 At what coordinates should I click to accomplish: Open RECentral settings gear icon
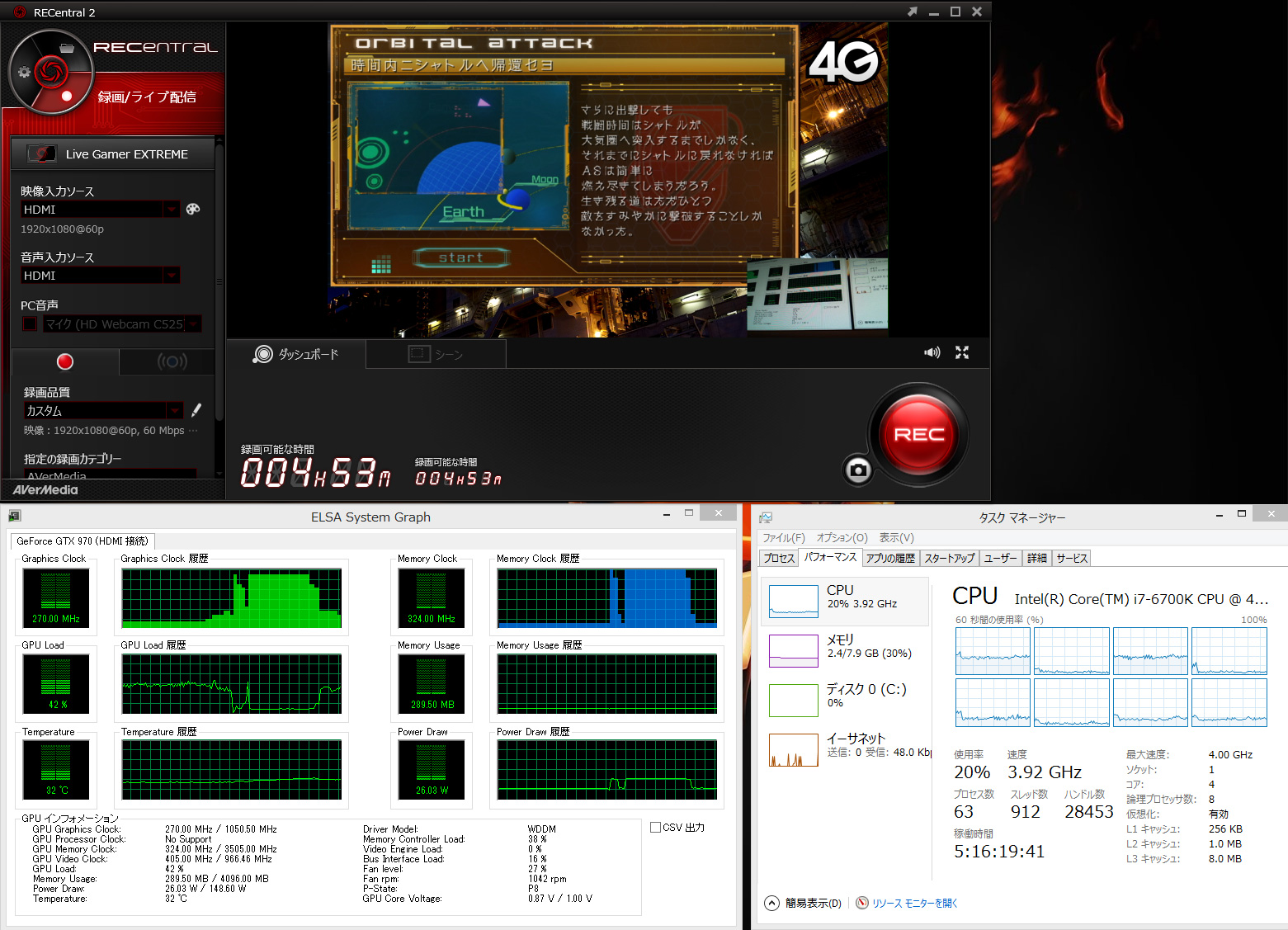point(24,72)
